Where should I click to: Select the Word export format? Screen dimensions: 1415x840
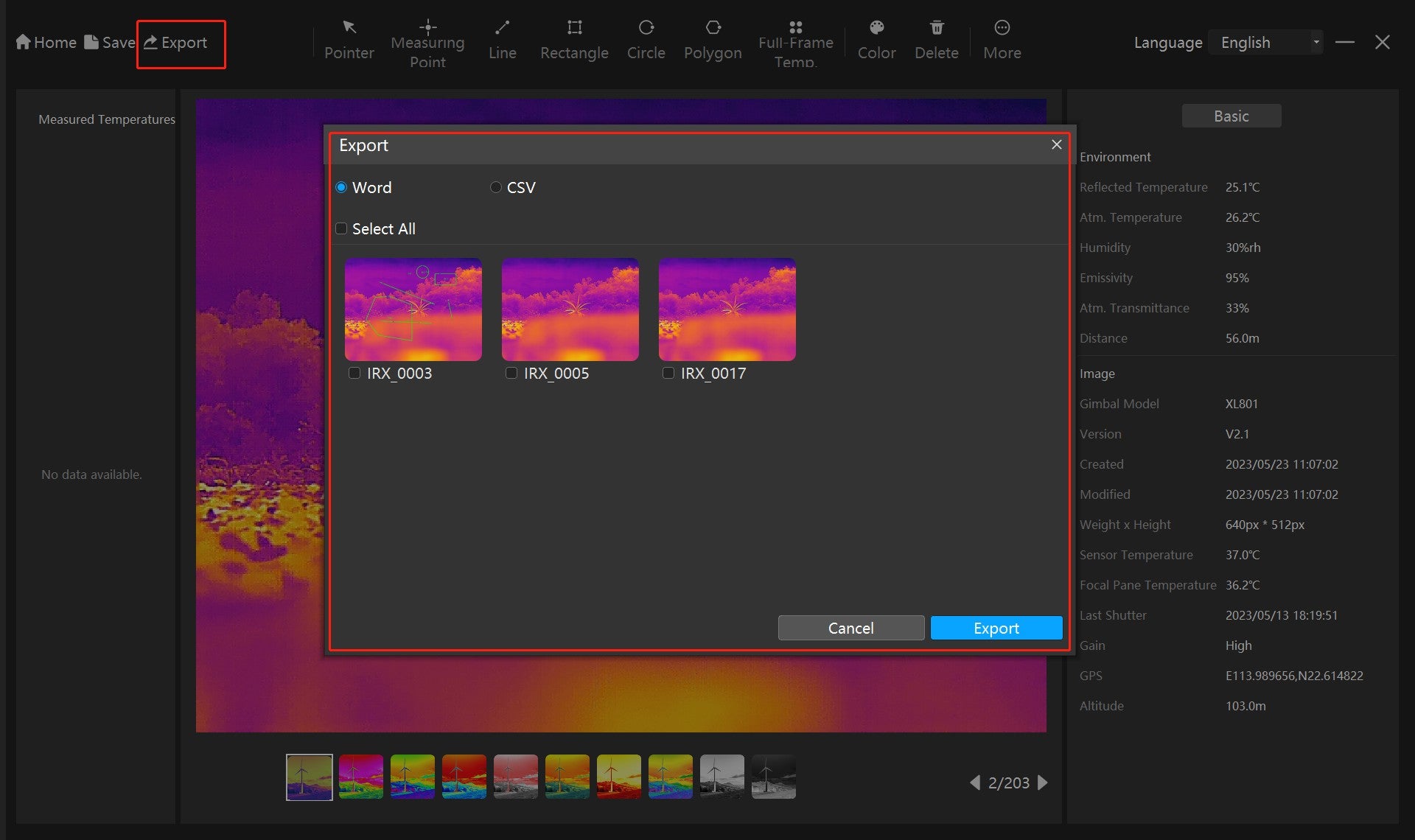pos(341,187)
